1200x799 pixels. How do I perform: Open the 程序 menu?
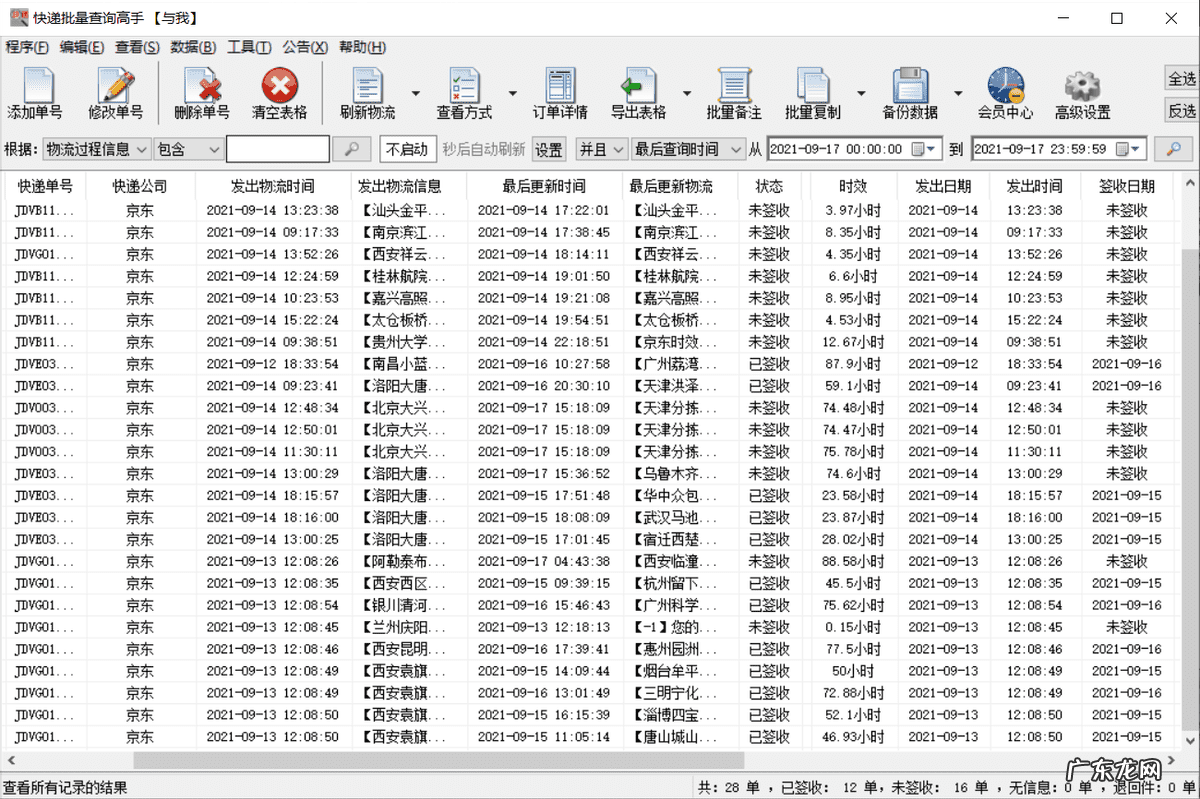click(x=25, y=47)
